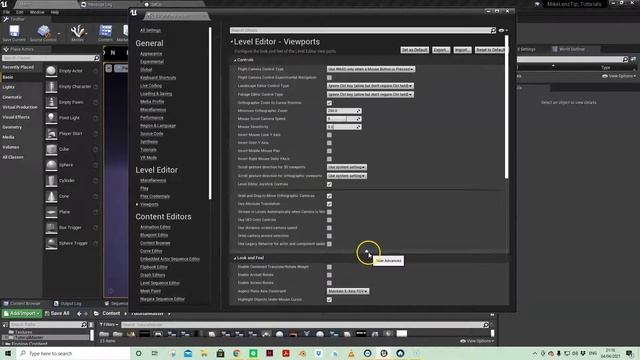This screenshot has height=360, width=640.
Task: Open Mail app on taskbar
Action: (188, 353)
